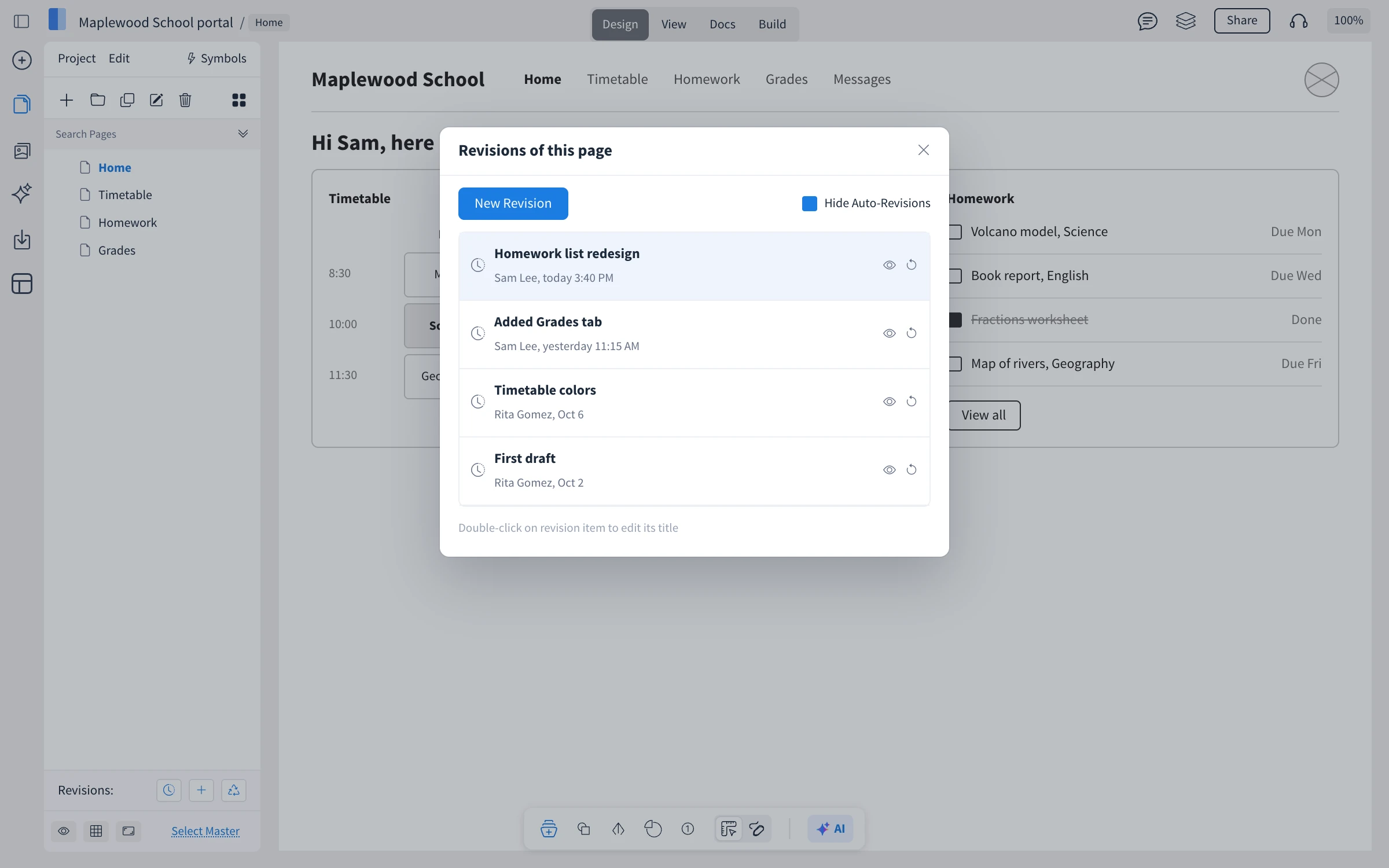Create a new folder in pages toolbar
This screenshot has height=868, width=1389.
[x=98, y=100]
